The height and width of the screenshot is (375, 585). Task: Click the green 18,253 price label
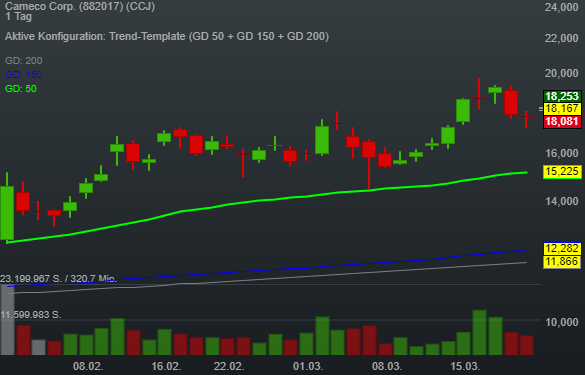point(562,96)
